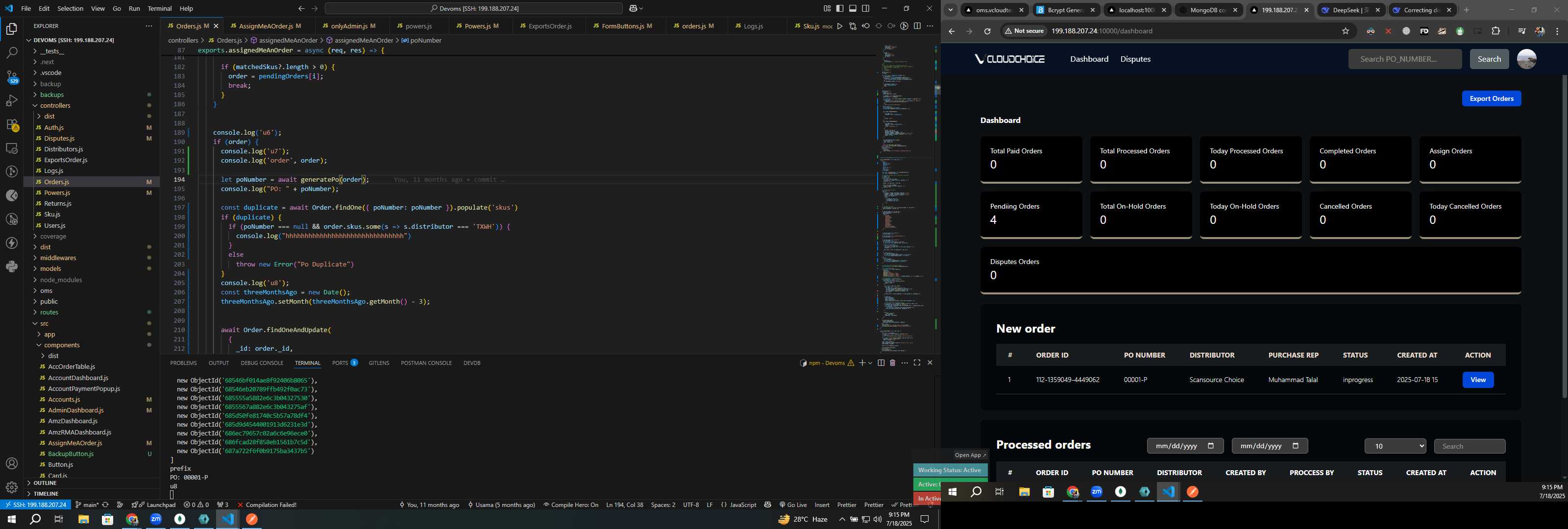Open the Dashboard link in the navbar
The image size is (1568, 529).
(x=1089, y=59)
